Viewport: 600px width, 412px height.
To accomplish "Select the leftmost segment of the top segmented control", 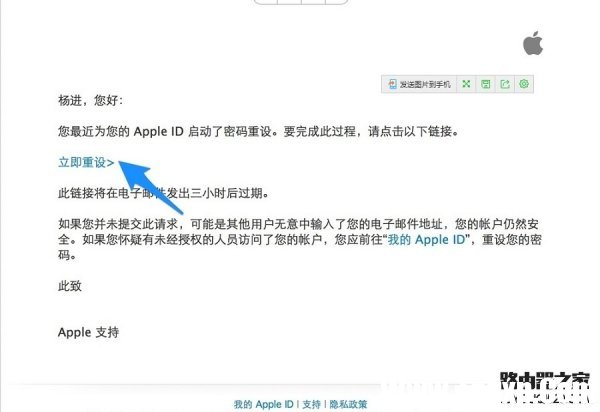I will (266, 2).
